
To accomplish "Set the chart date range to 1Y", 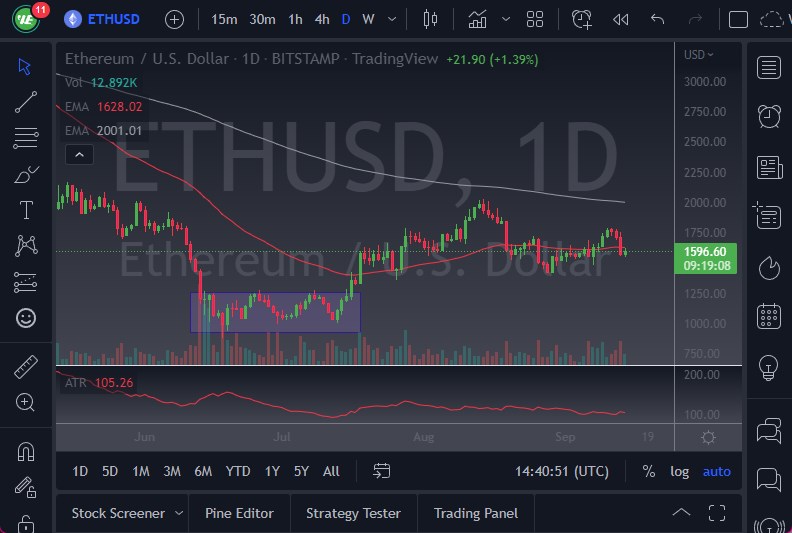I will tap(272, 471).
